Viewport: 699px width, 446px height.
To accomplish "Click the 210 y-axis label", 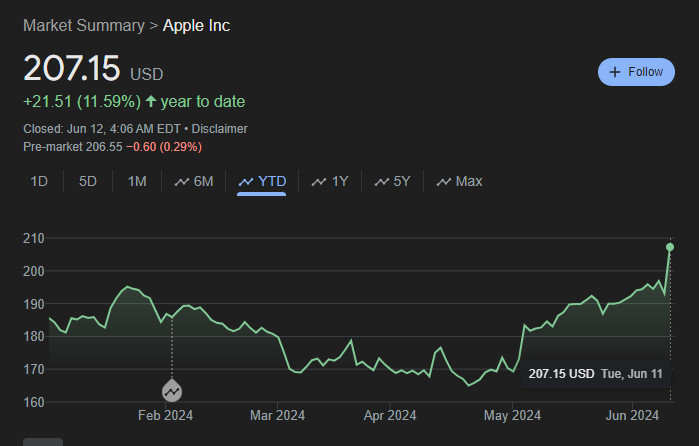I will [x=34, y=239].
